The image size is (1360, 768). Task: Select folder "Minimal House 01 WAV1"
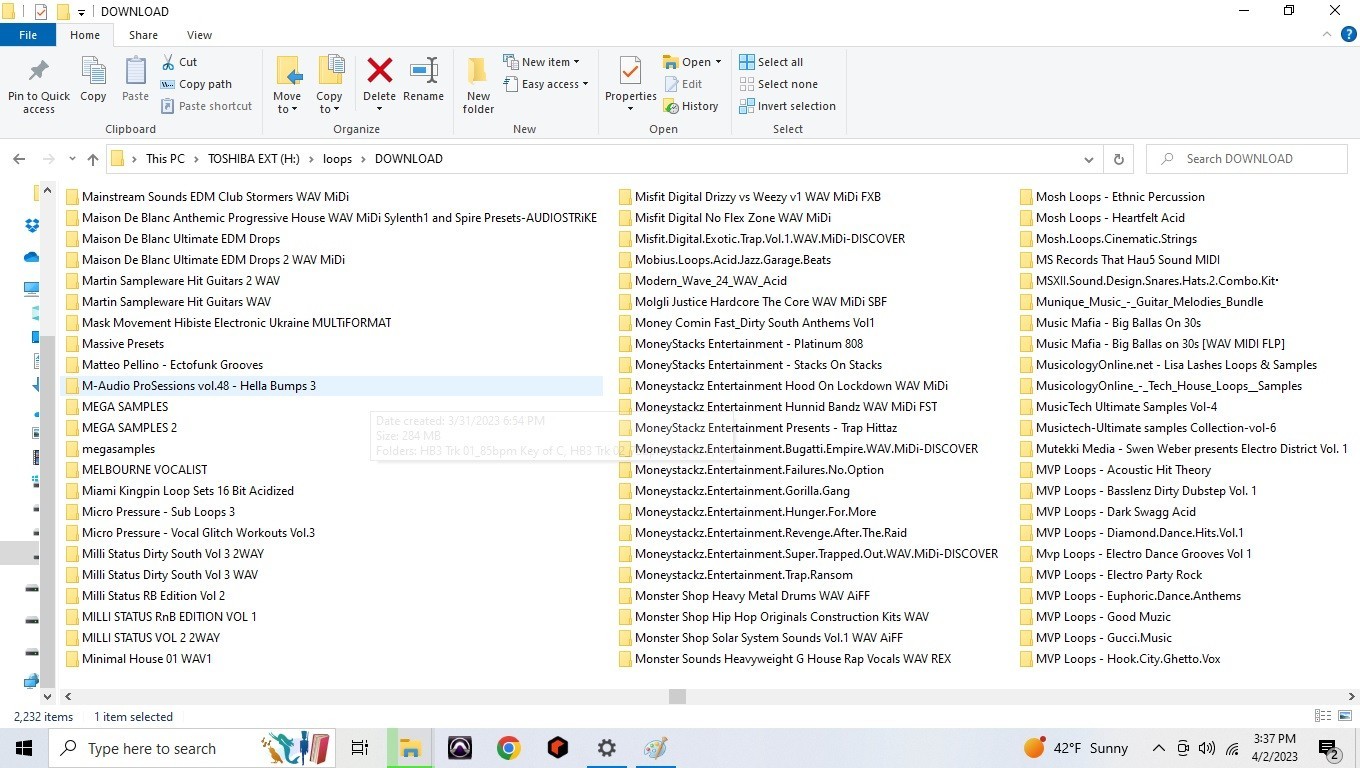point(138,659)
